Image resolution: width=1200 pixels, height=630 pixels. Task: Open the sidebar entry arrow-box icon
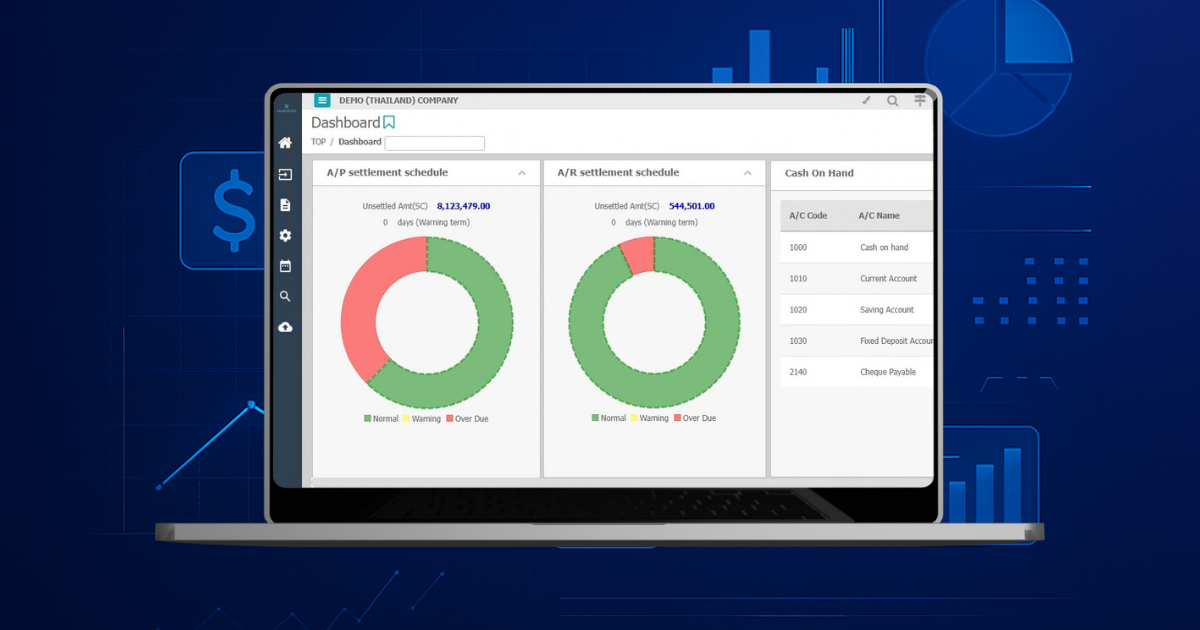point(285,175)
